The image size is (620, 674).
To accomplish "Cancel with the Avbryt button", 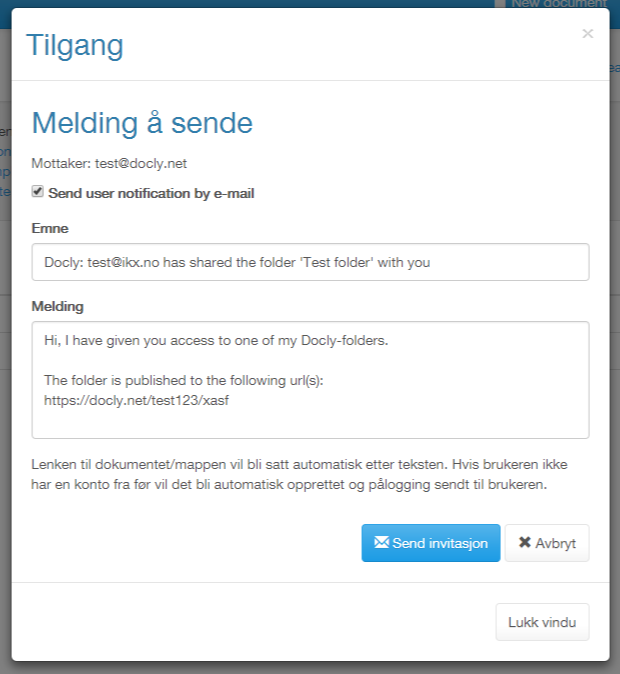I will 547,543.
